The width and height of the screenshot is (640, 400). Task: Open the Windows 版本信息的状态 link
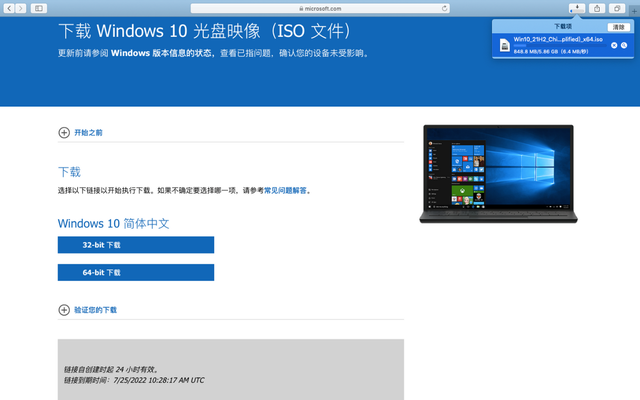[161, 53]
